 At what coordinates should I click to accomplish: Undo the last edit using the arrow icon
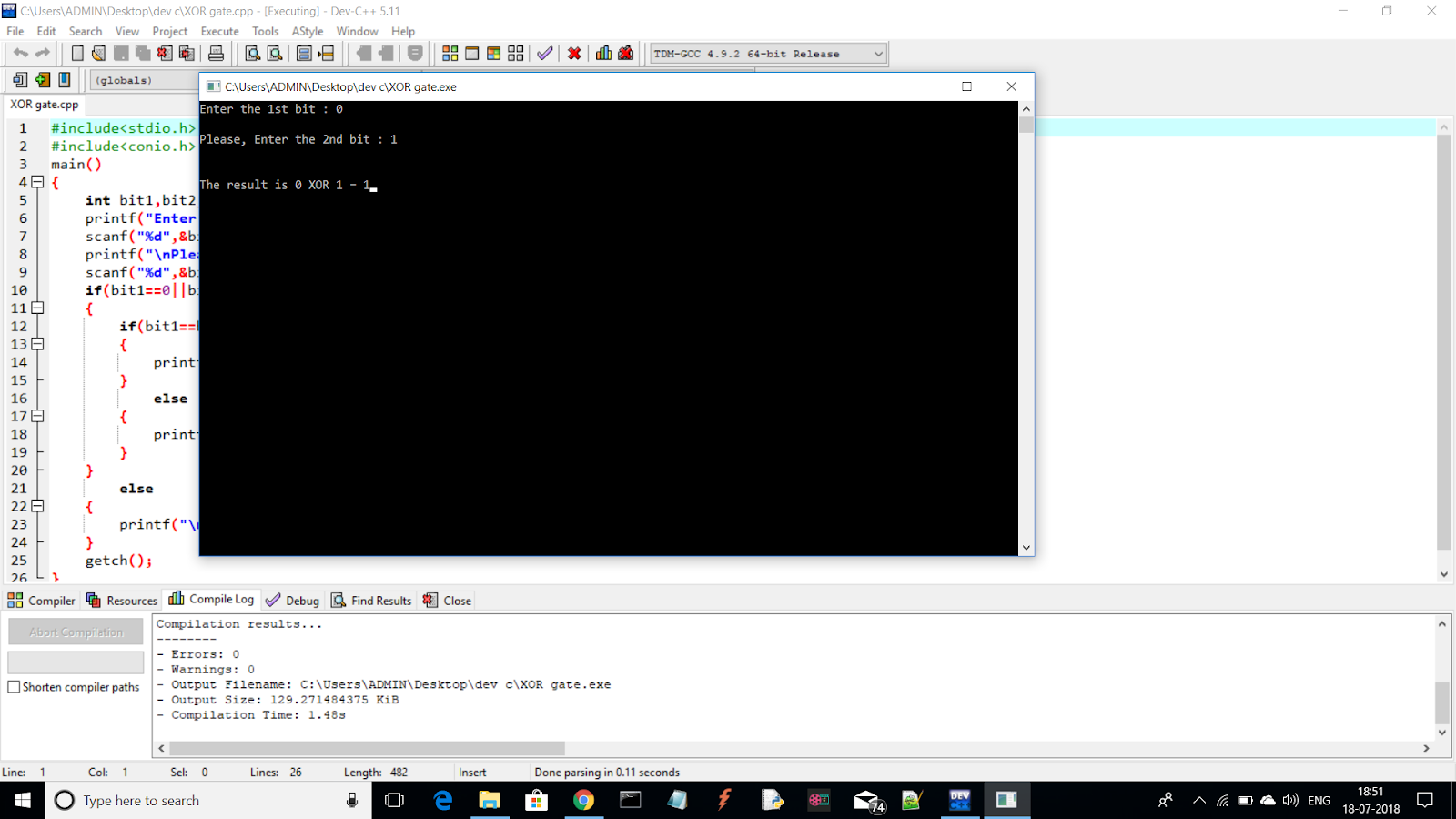[x=21, y=53]
